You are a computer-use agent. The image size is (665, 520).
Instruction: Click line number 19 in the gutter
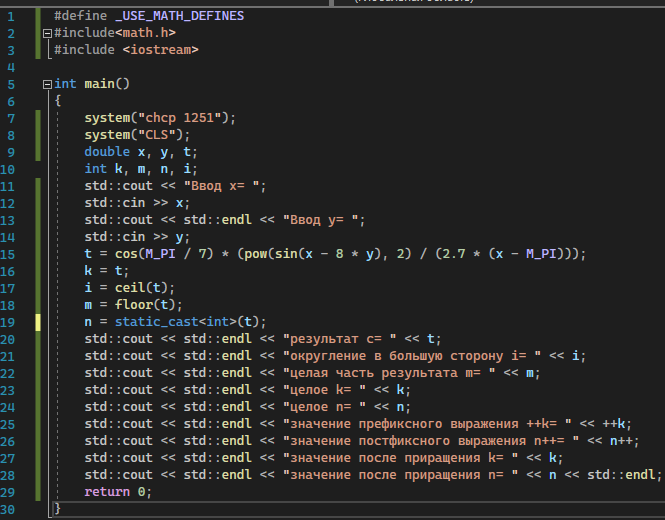(8, 322)
